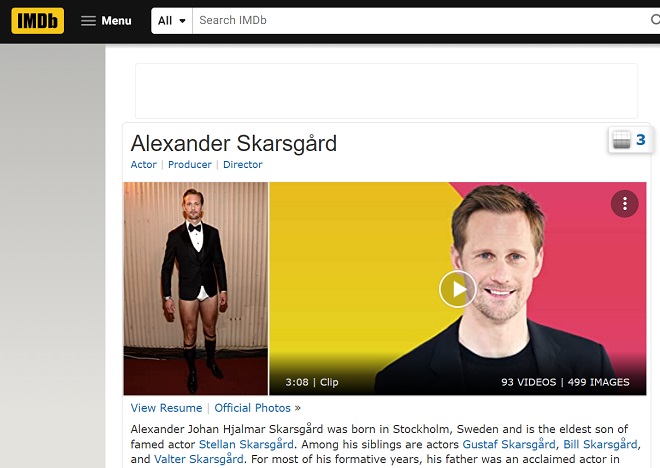Open the three-dot options on video
This screenshot has height=468, width=660.
click(625, 204)
